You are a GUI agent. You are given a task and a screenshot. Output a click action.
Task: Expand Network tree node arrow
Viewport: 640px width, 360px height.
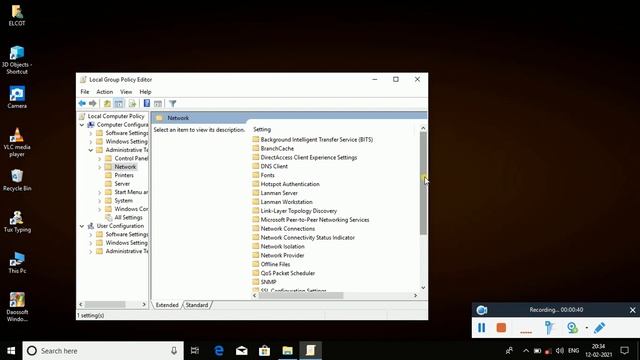99,167
